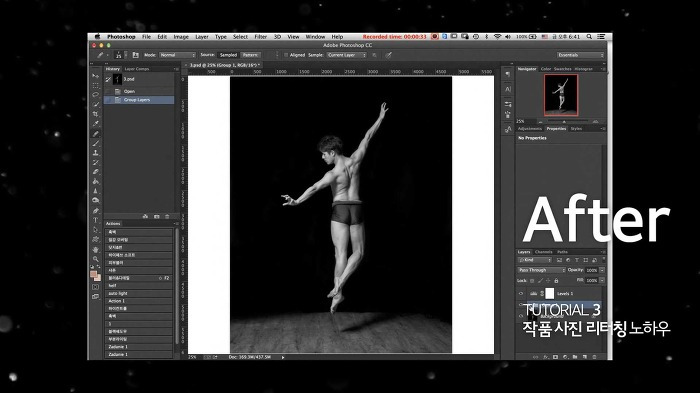
Task: Switch to the Layer Comps tab
Action: [x=137, y=69]
